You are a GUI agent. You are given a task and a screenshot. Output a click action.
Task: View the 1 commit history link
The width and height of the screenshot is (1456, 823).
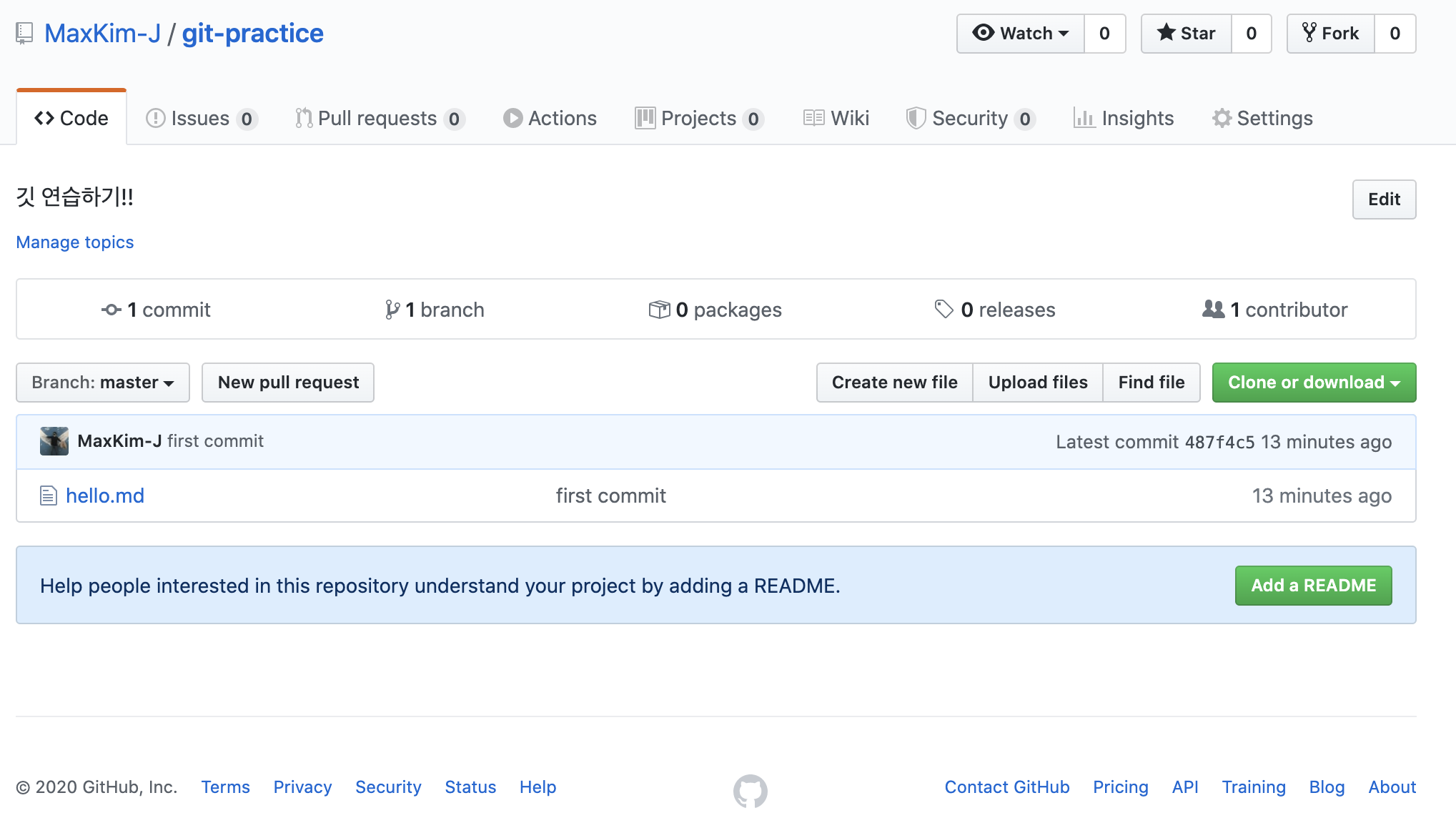point(156,310)
